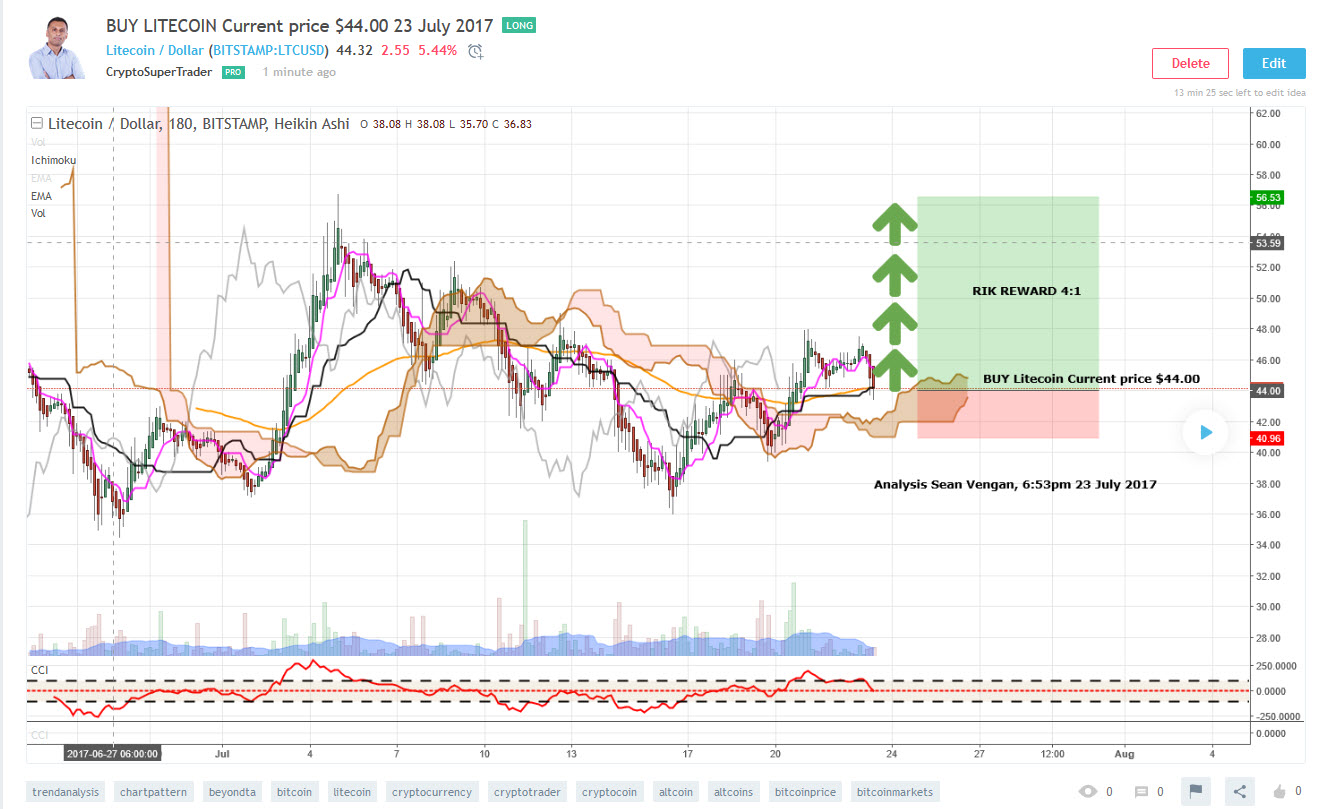Viewport: 1323px width, 809px height.
Task: Click the red 44.00 current price label
Action: pos(1267,390)
